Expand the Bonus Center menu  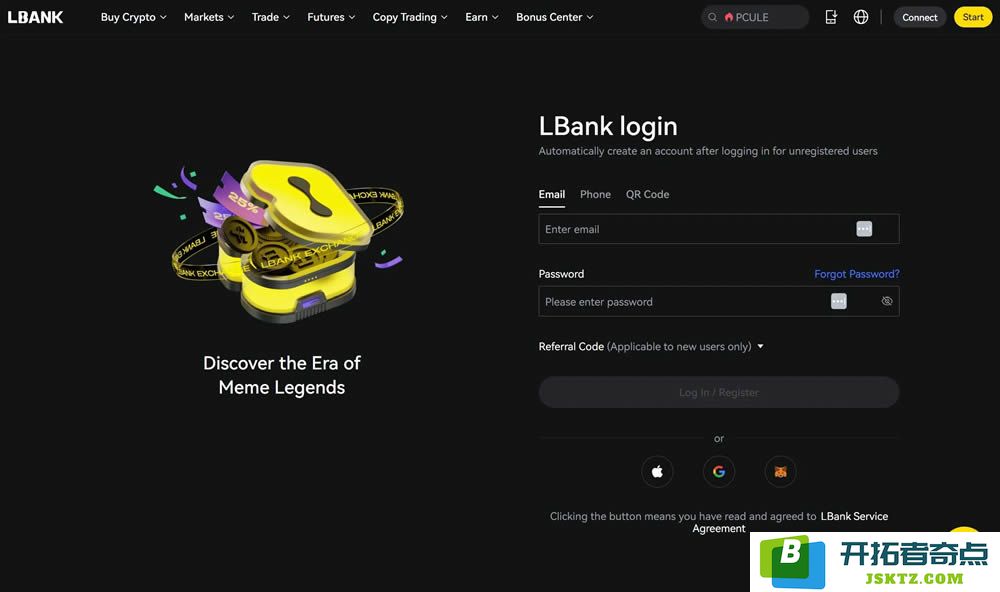pos(555,17)
